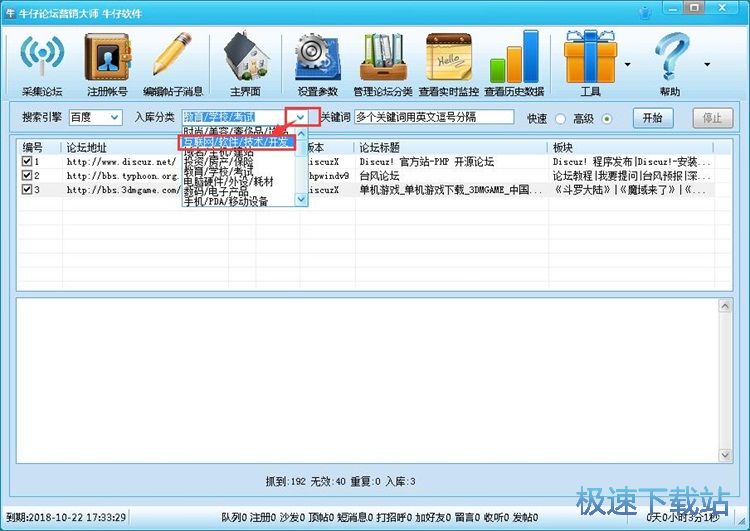Expand the 帮助 dropdown arrow
750x531 pixels.
pos(707,64)
